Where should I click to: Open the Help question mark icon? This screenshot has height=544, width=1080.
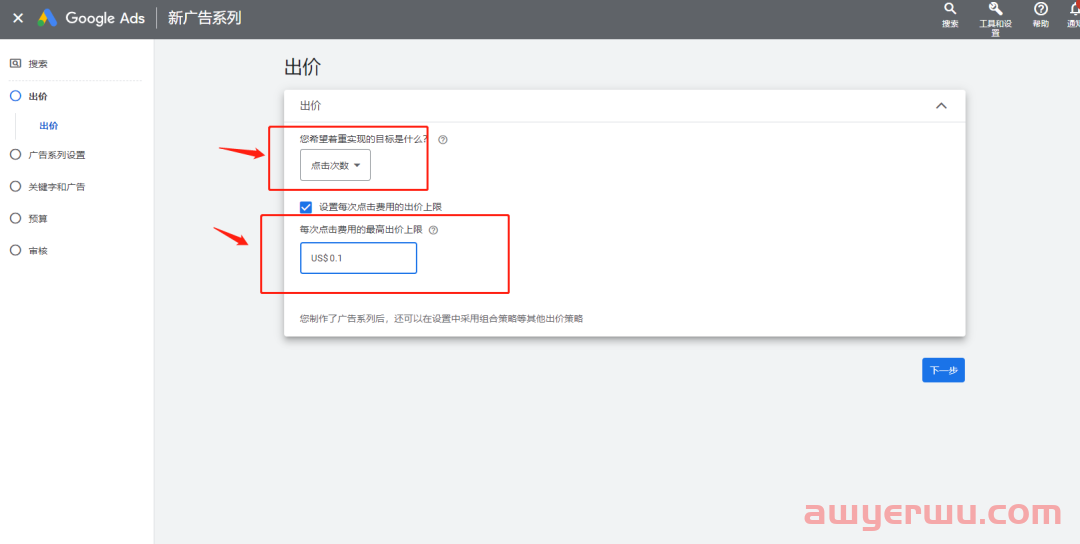1041,9
